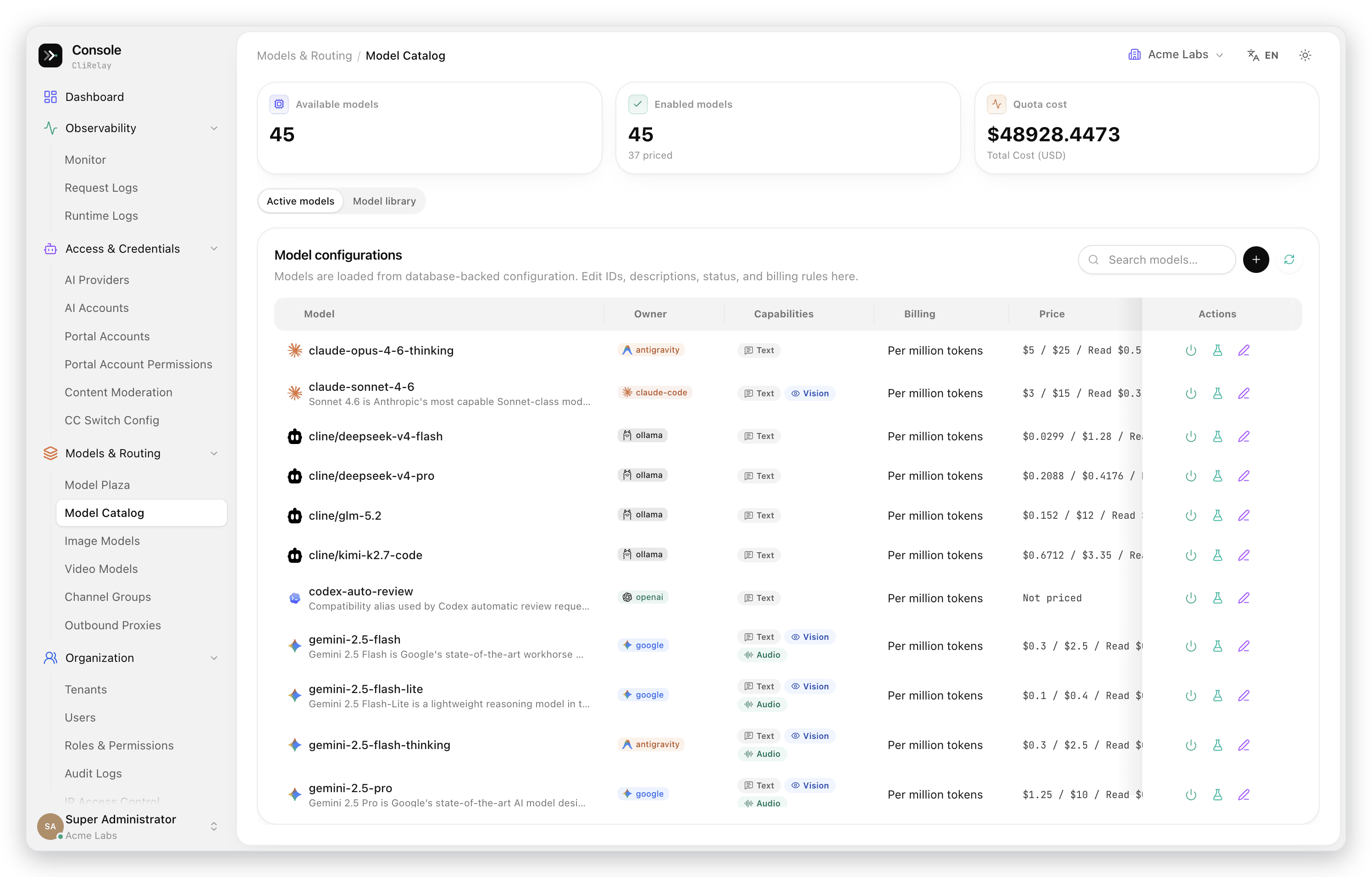Edit claude-sonnet-4-6 with pencil icon
The width and height of the screenshot is (1372, 877).
pos(1243,393)
